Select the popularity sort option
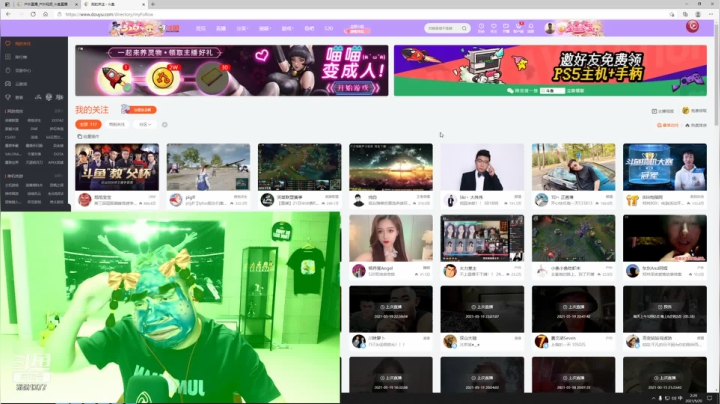Screen dimensions: 720x404 pyautogui.click(x=696, y=125)
